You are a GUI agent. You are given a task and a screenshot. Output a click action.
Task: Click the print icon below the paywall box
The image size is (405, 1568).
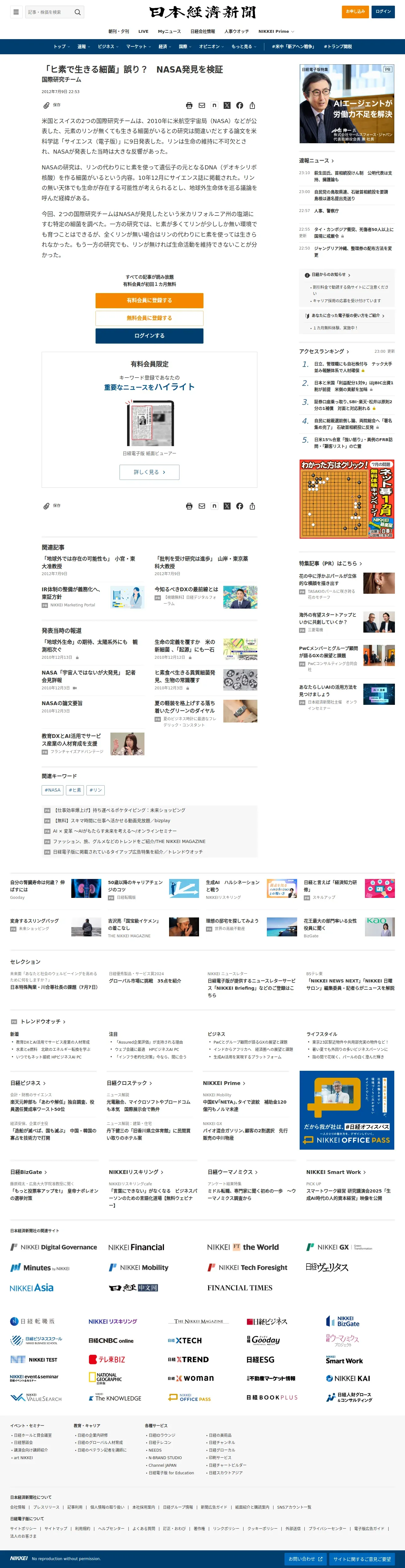(x=189, y=506)
